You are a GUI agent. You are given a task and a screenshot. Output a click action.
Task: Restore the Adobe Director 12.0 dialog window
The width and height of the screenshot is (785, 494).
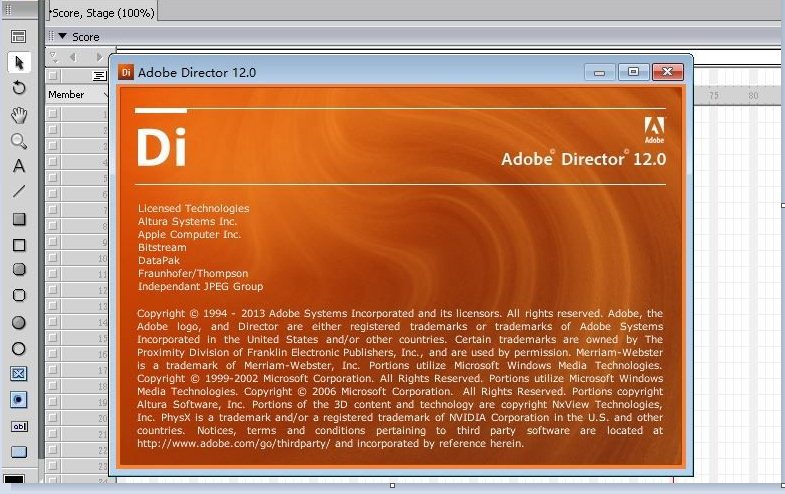click(633, 72)
